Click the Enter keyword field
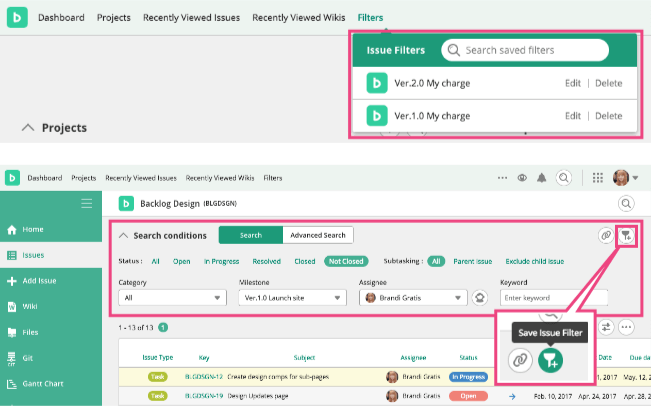This screenshot has width=651, height=406. click(x=554, y=298)
